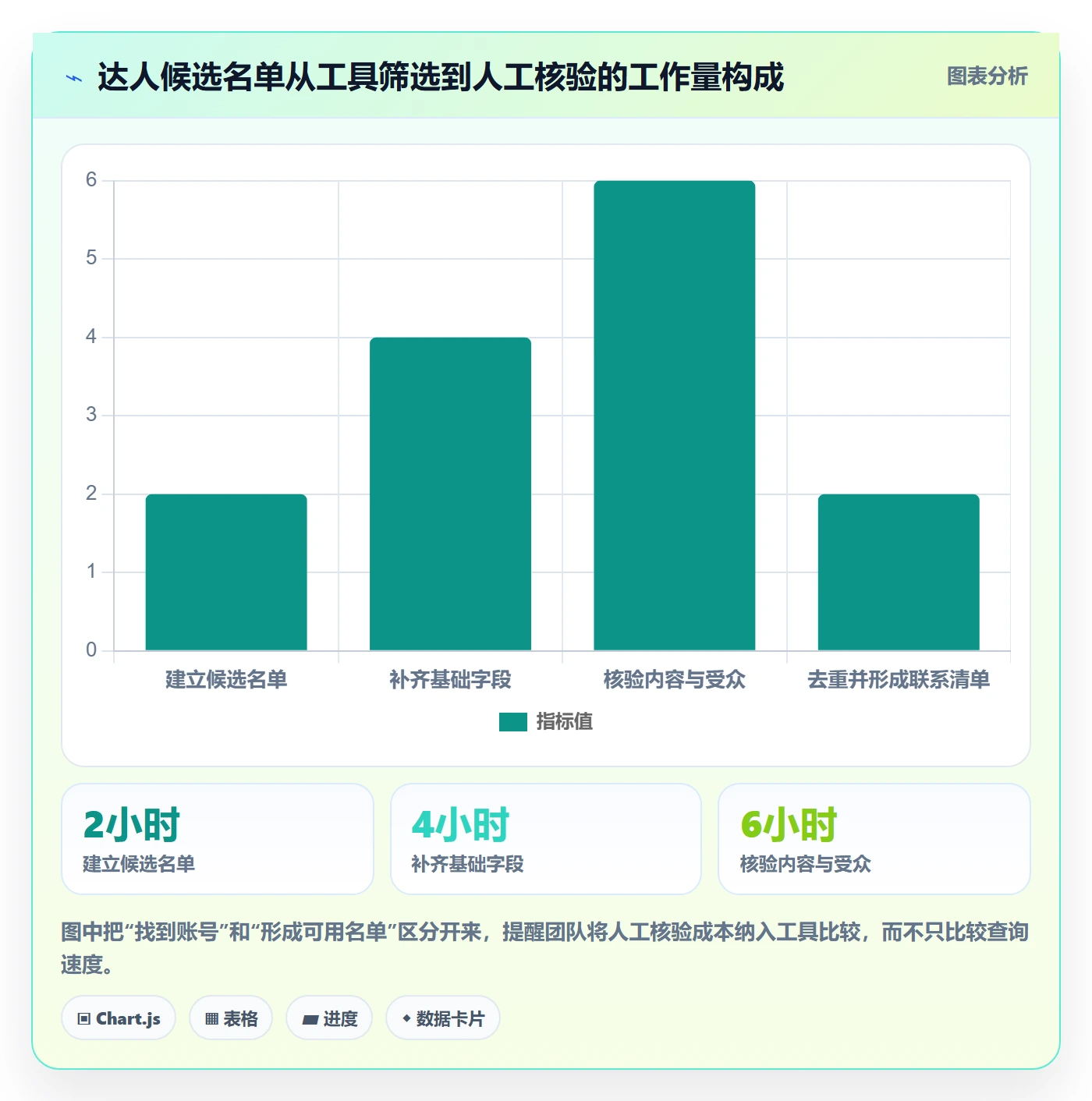This screenshot has height=1101, width=1092.
Task: Open the 2小时 建立候选名单 data card
Action: tap(218, 839)
